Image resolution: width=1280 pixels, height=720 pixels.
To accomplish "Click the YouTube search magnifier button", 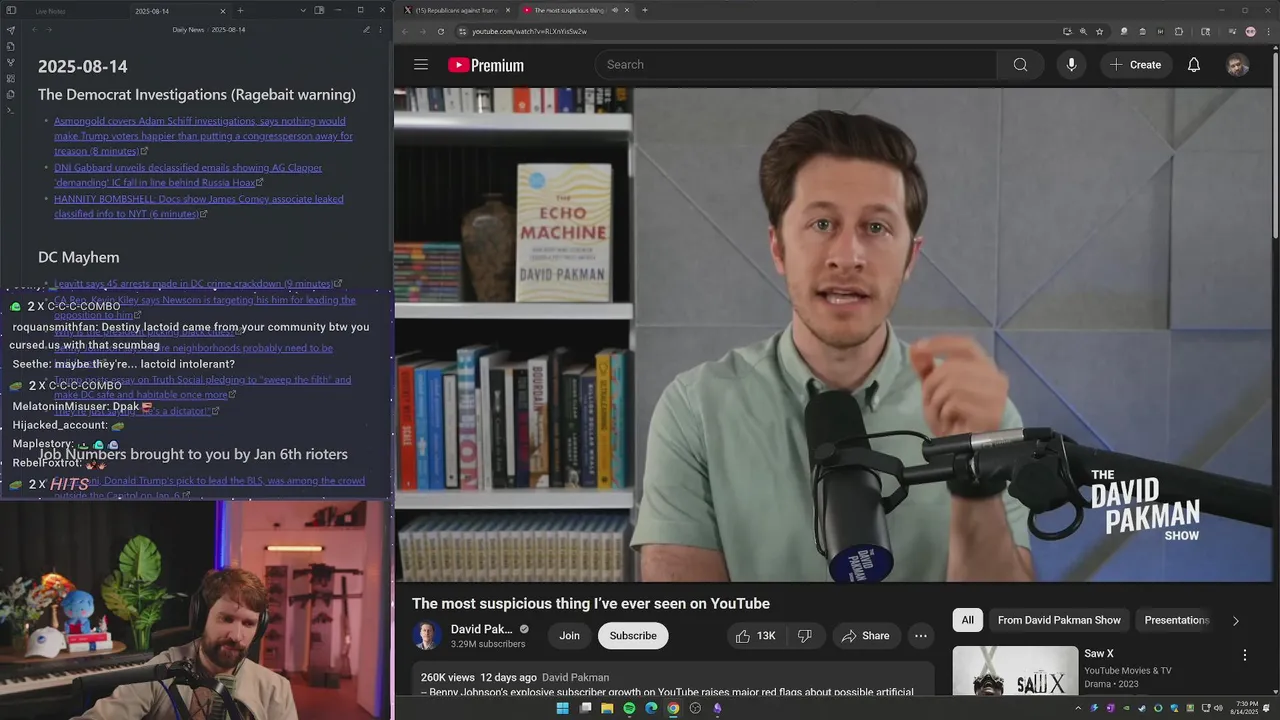I will pos(1020,65).
